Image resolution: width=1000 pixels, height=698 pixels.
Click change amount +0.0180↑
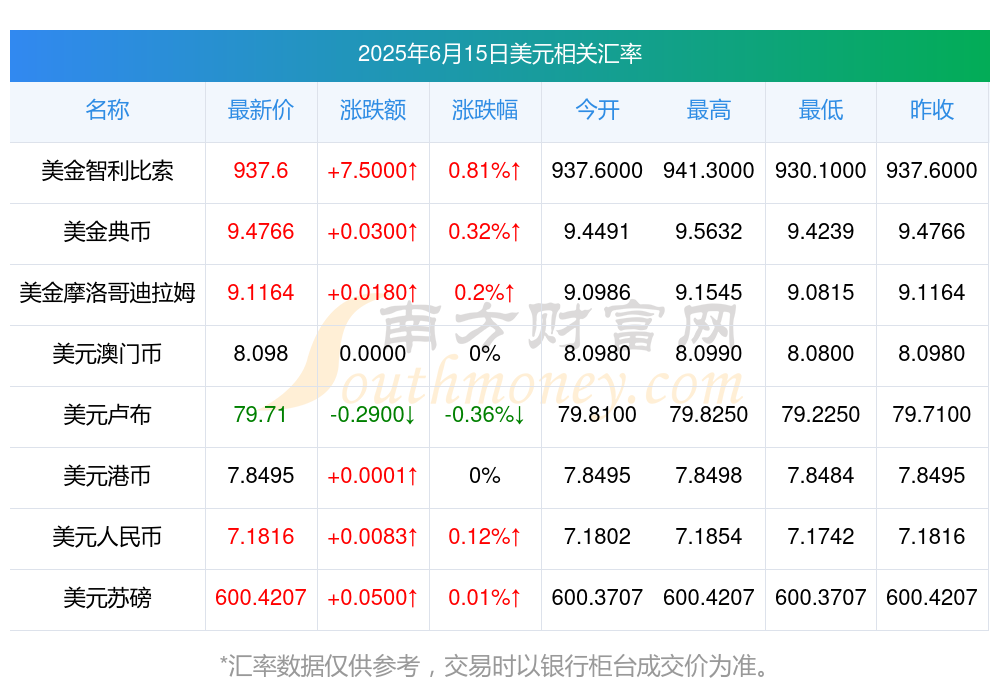pyautogui.click(x=372, y=292)
